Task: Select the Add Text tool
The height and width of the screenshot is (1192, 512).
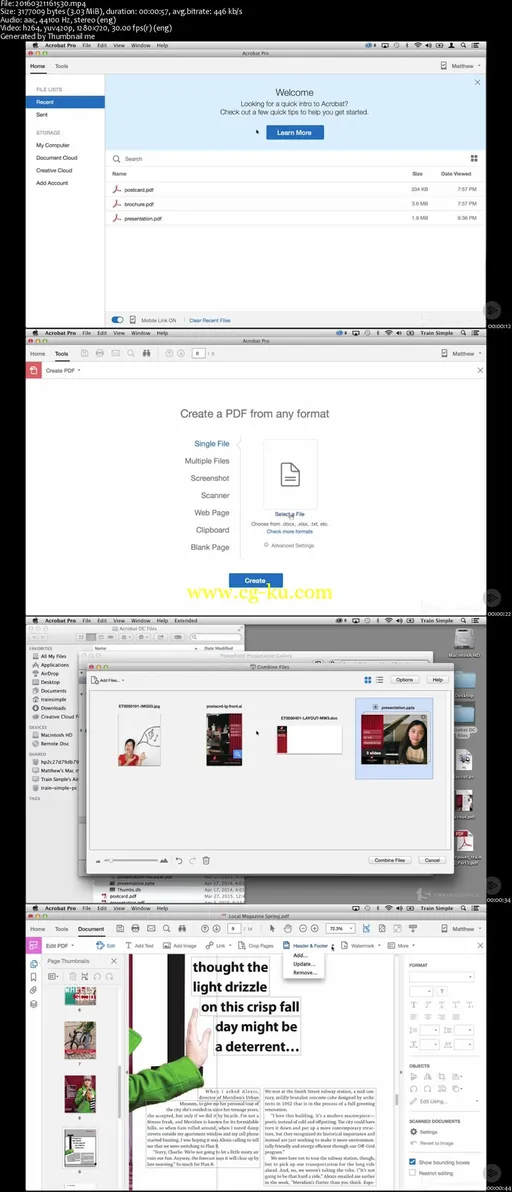Action: [x=140, y=946]
